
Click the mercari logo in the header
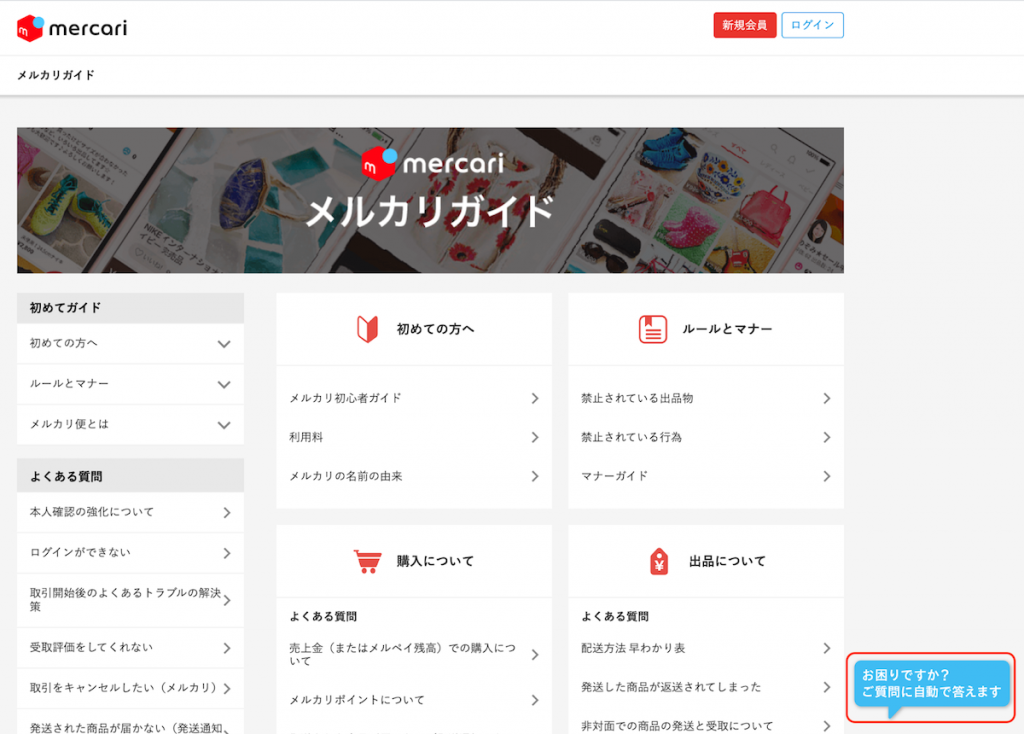(x=72, y=28)
